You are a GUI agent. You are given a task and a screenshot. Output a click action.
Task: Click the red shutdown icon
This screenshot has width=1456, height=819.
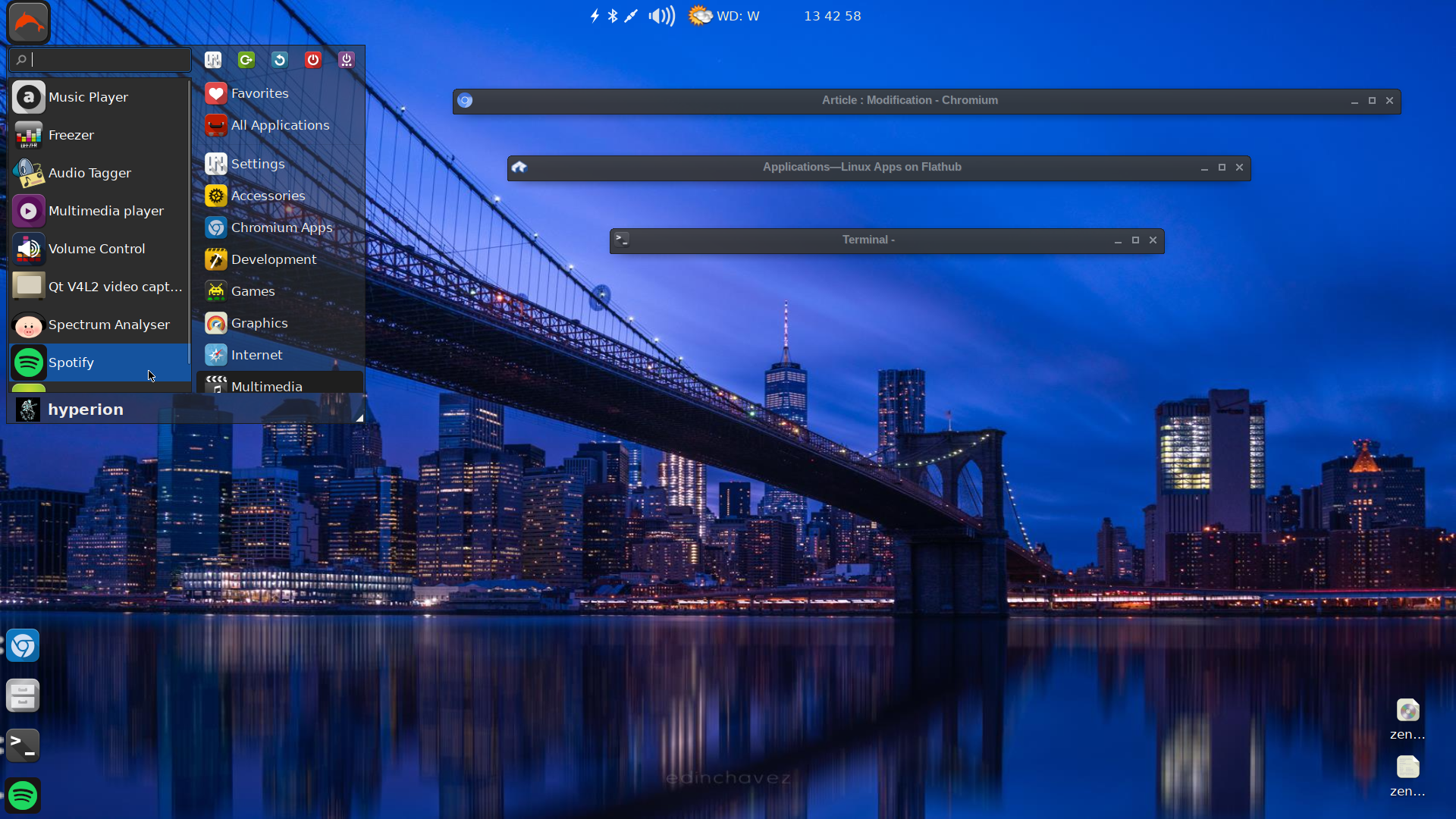(x=312, y=60)
